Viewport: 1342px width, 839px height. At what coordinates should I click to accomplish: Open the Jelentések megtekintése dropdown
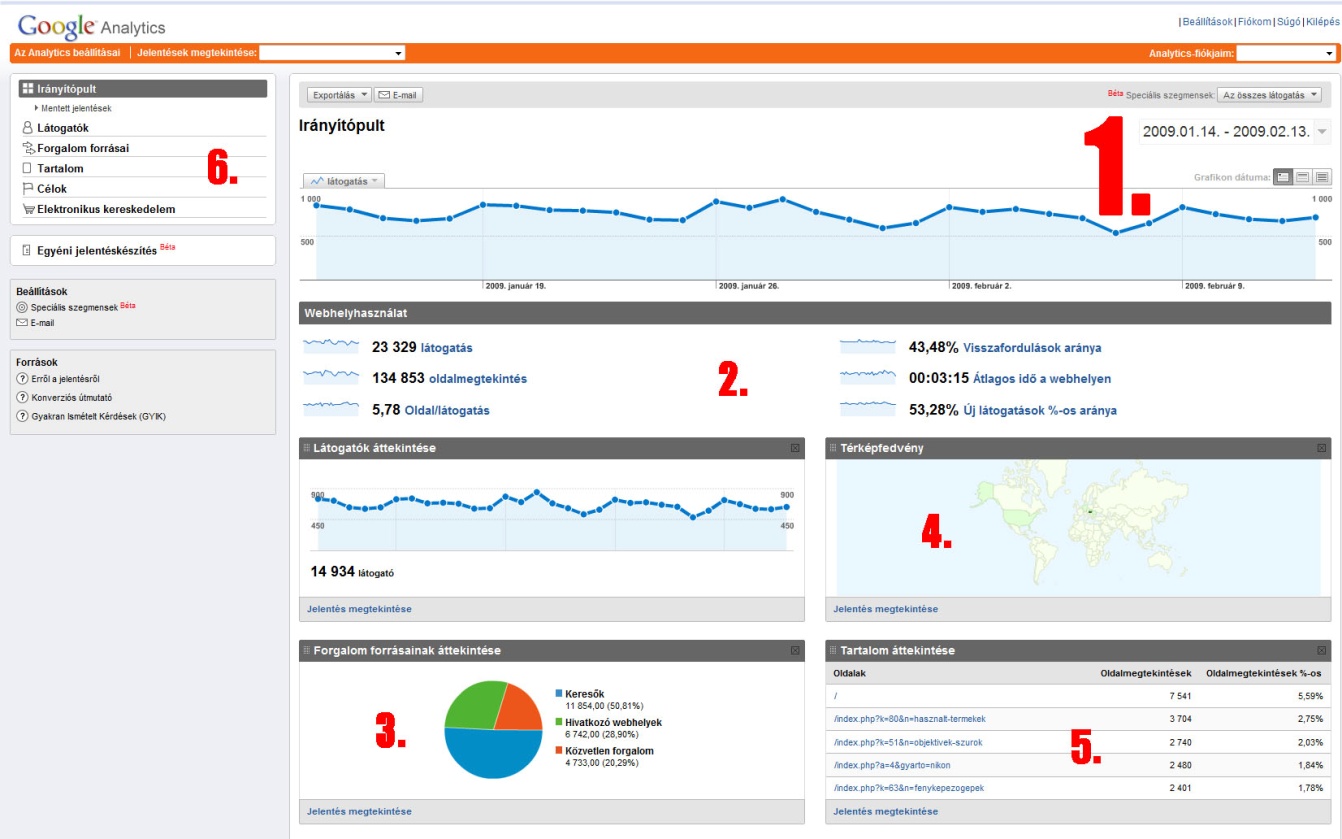(332, 53)
